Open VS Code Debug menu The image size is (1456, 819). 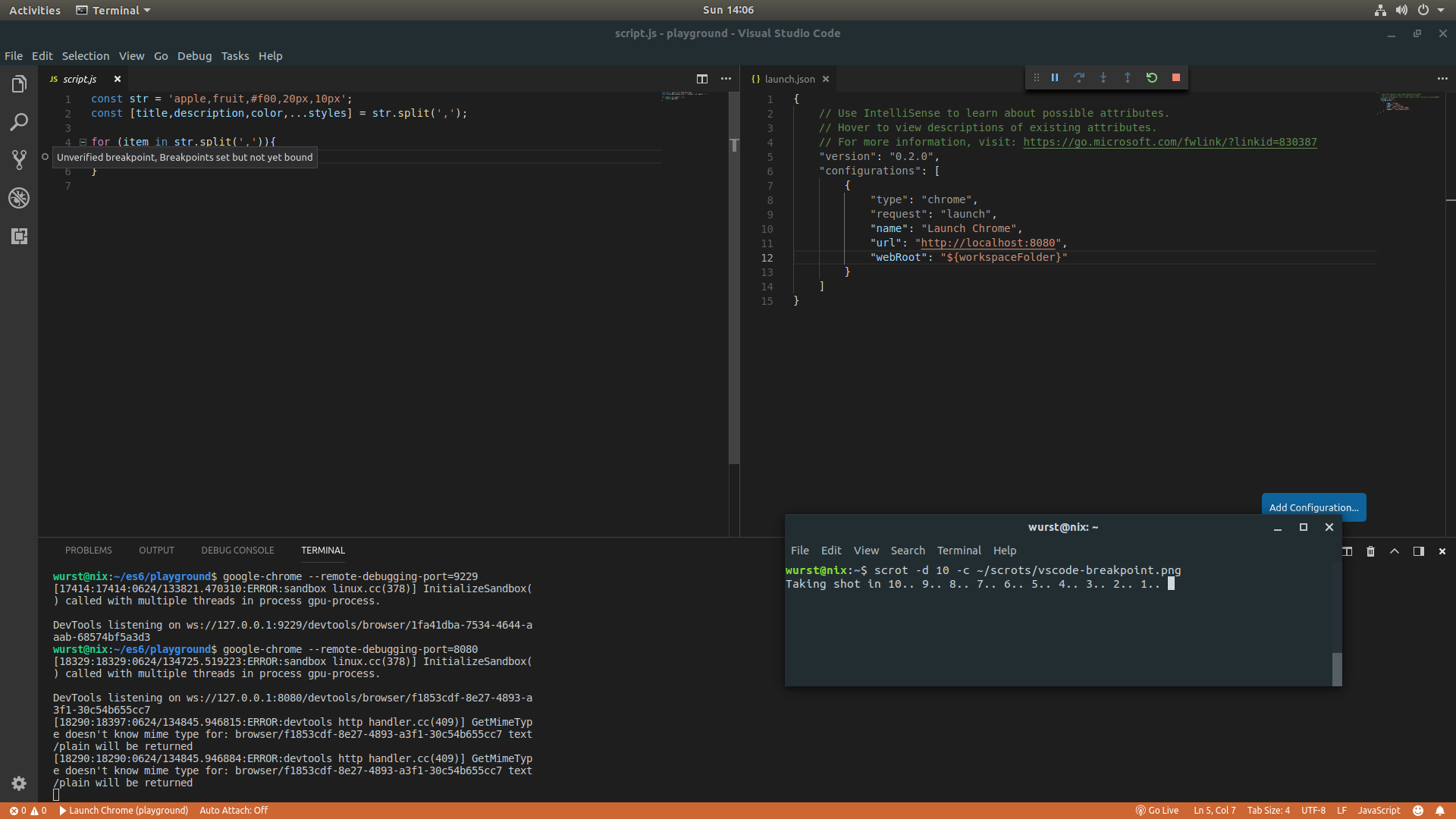[194, 56]
